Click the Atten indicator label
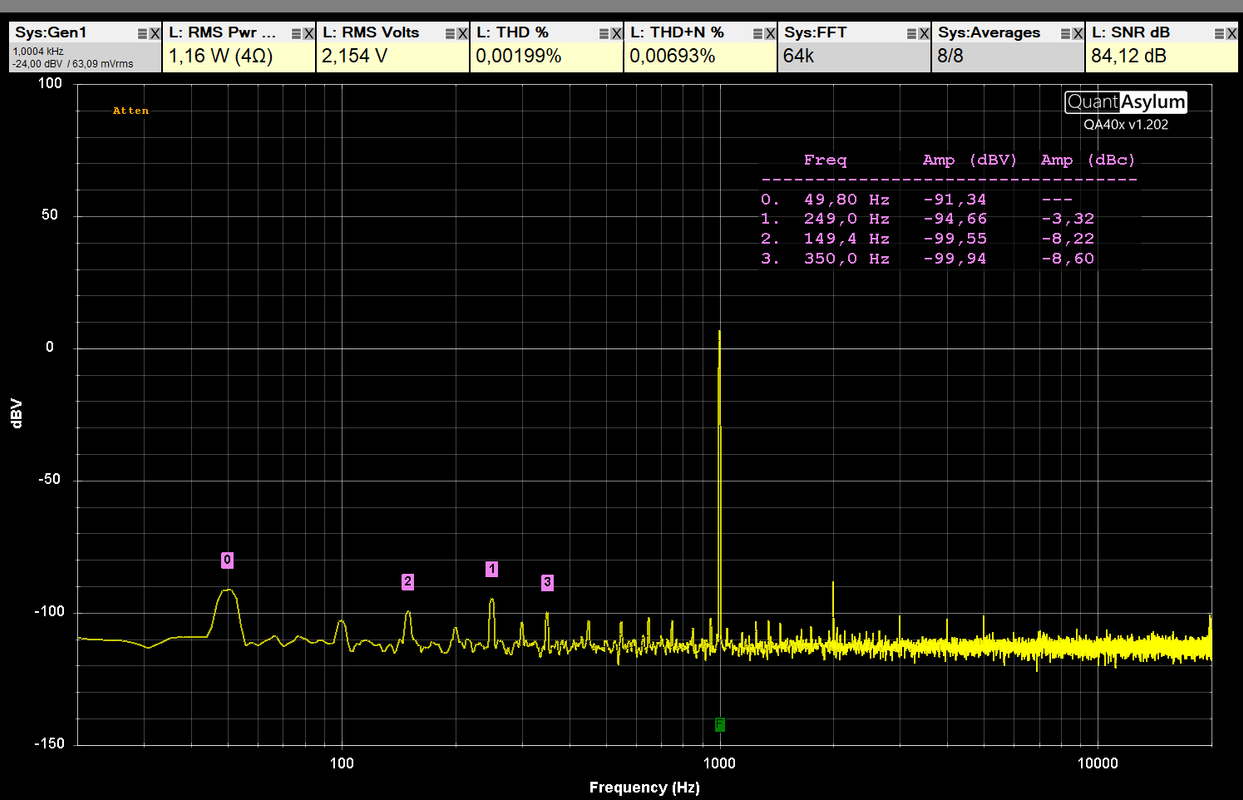1243x800 pixels. (131, 111)
